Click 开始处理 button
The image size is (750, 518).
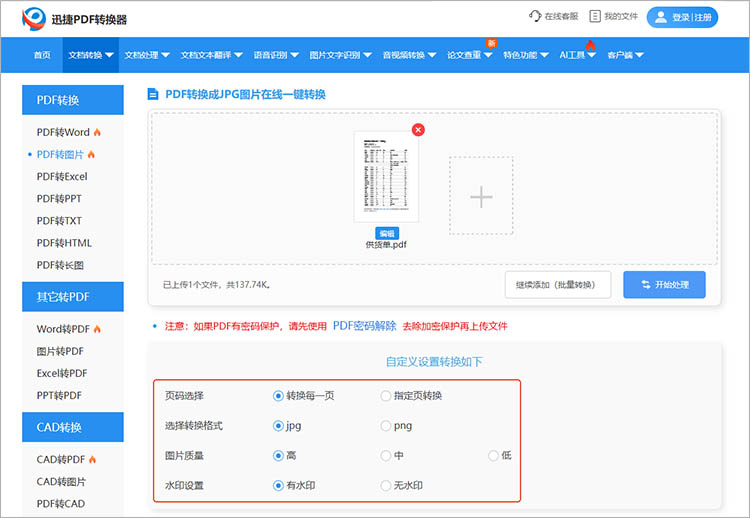[664, 285]
